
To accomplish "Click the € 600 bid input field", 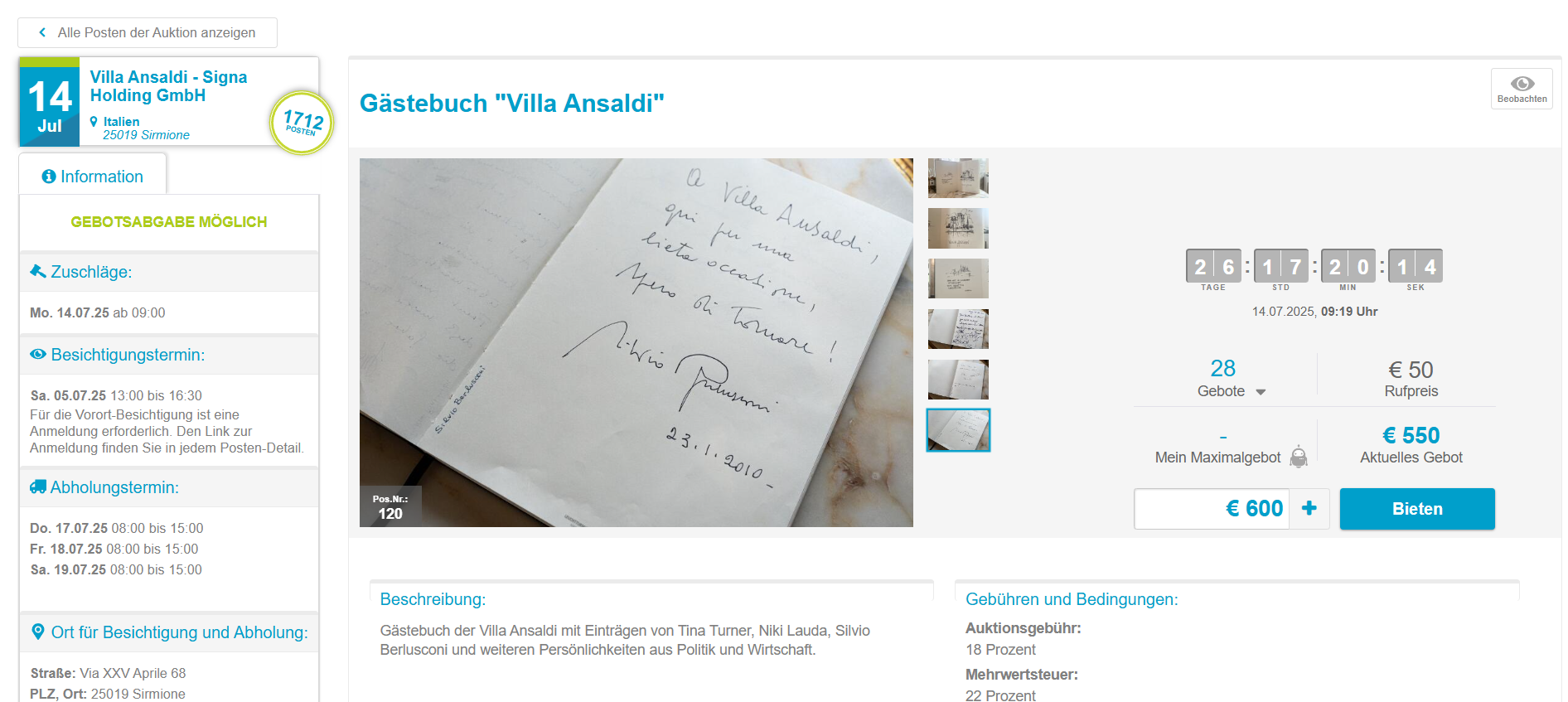I will tap(1212, 509).
